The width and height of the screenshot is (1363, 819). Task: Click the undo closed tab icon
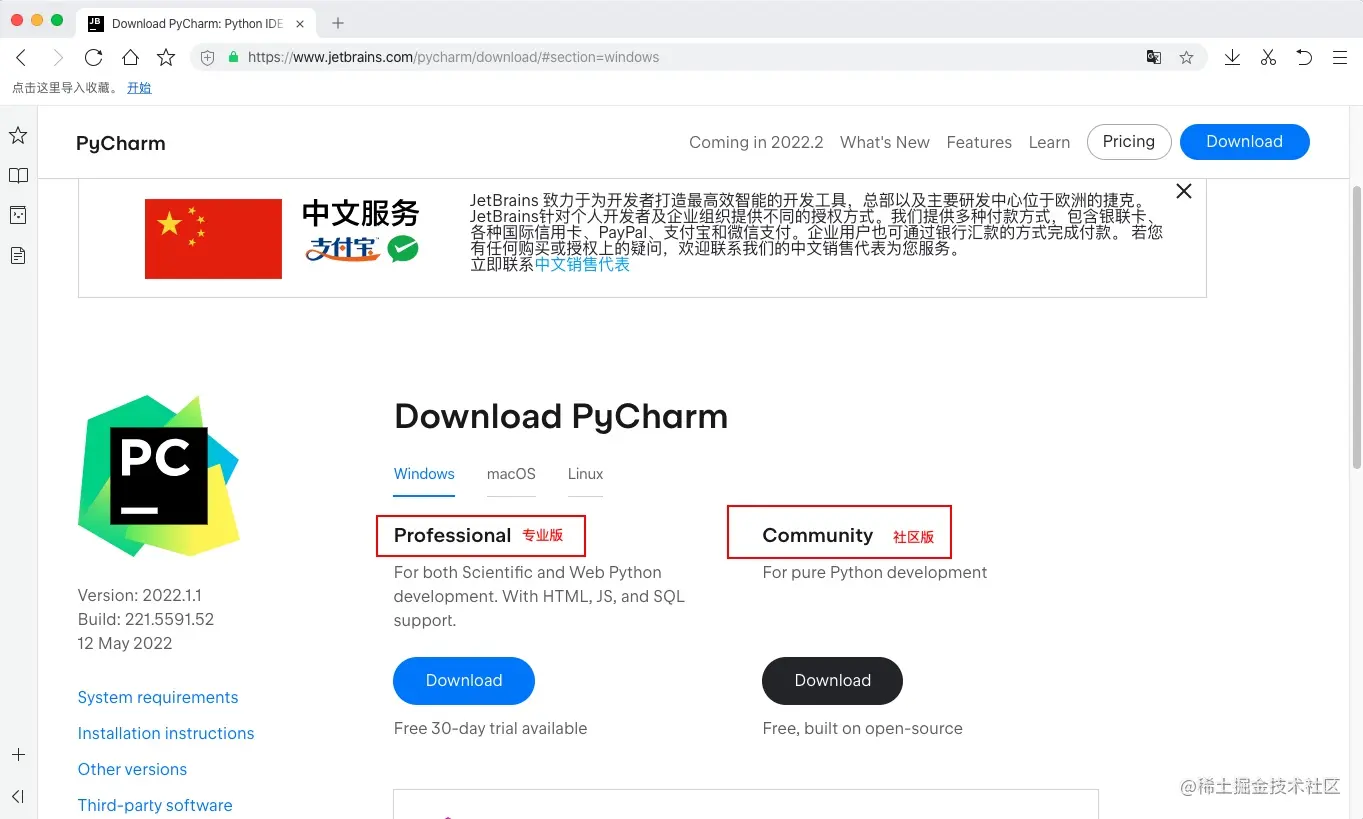pos(1304,58)
